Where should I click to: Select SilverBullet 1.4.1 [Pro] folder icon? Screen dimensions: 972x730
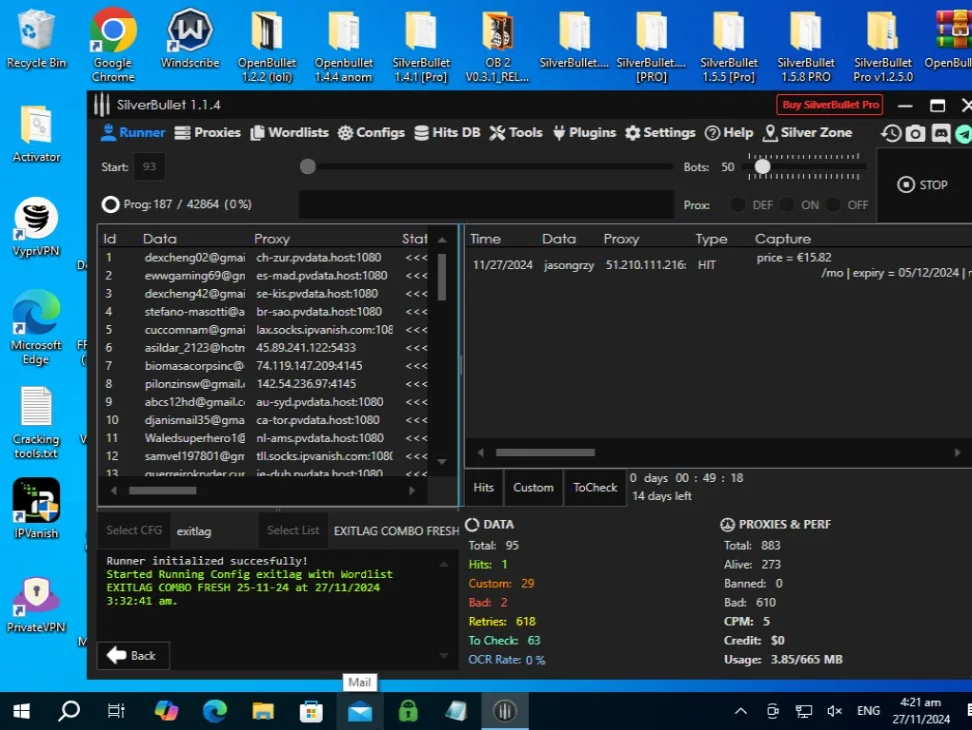coord(421,47)
